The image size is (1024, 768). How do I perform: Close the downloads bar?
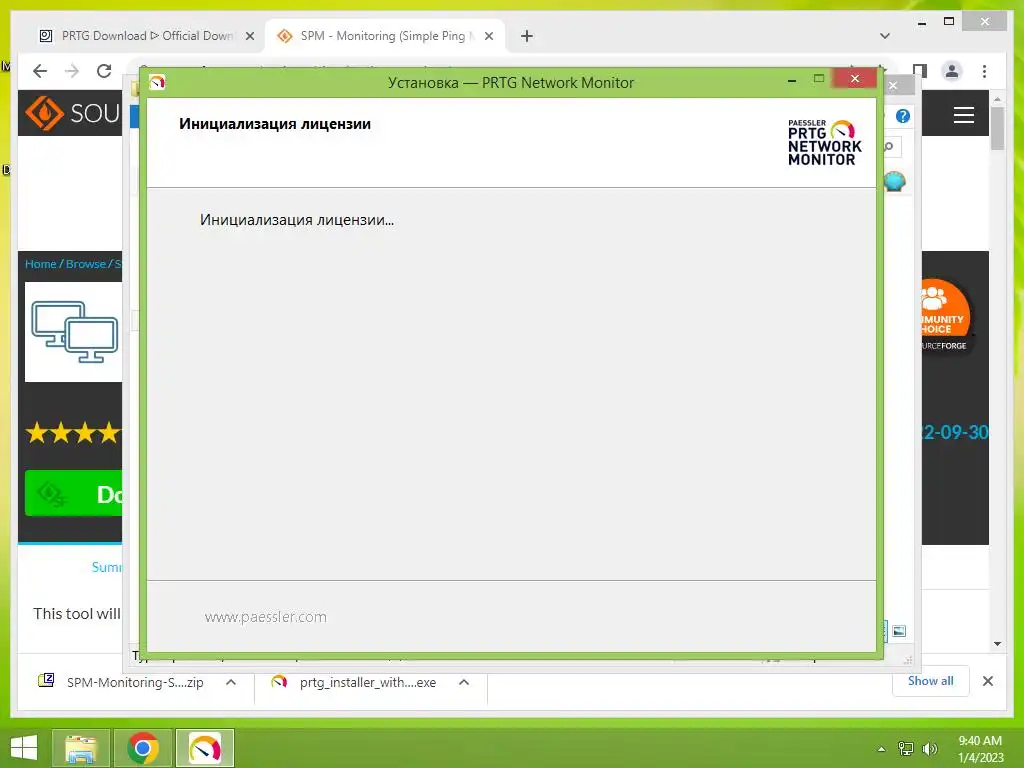click(x=987, y=681)
